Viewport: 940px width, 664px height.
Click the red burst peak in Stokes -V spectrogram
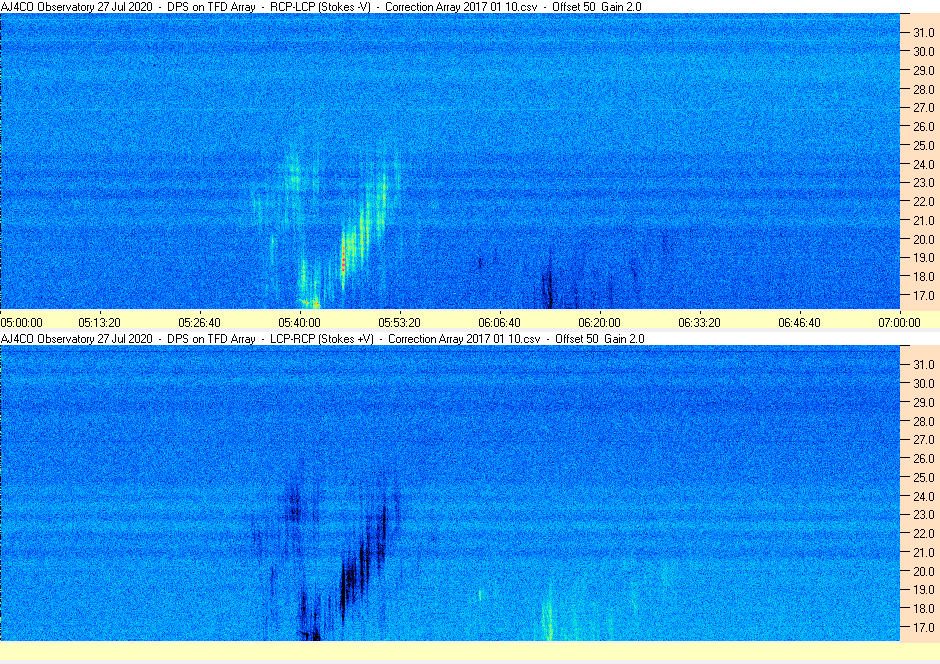[344, 259]
